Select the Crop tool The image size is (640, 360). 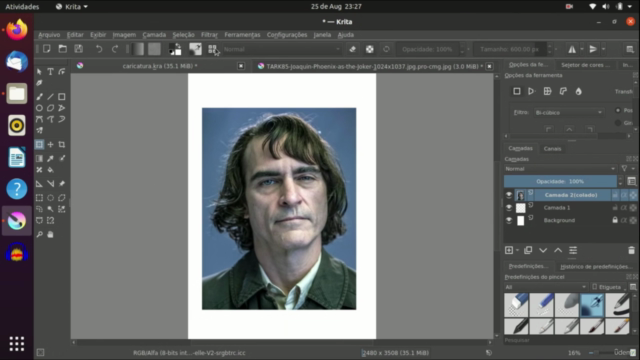[62, 144]
